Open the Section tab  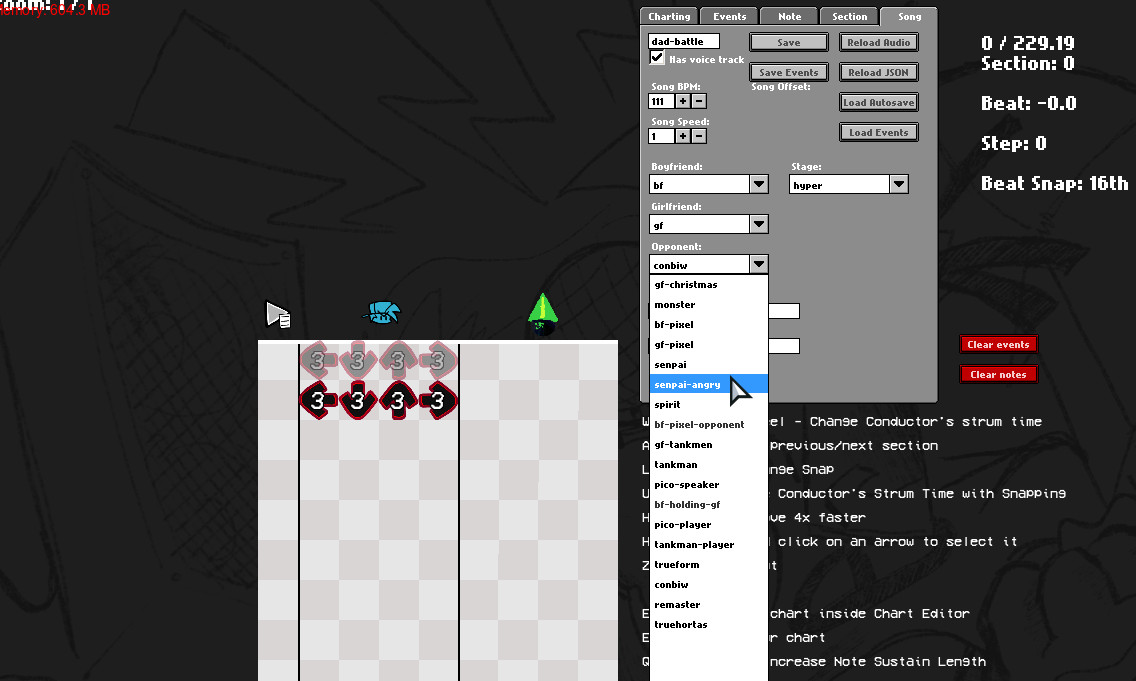click(x=850, y=17)
